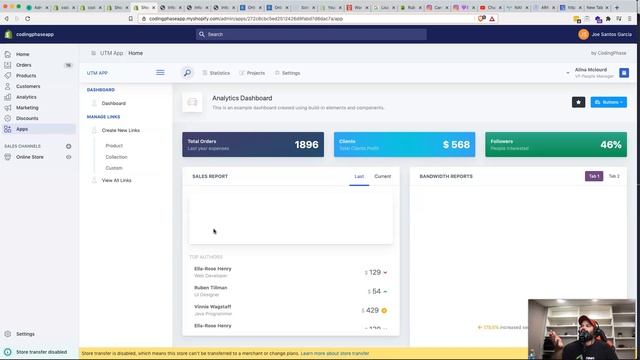The height and width of the screenshot is (360, 640).
Task: Open the Settings menu in app header
Action: (x=287, y=73)
